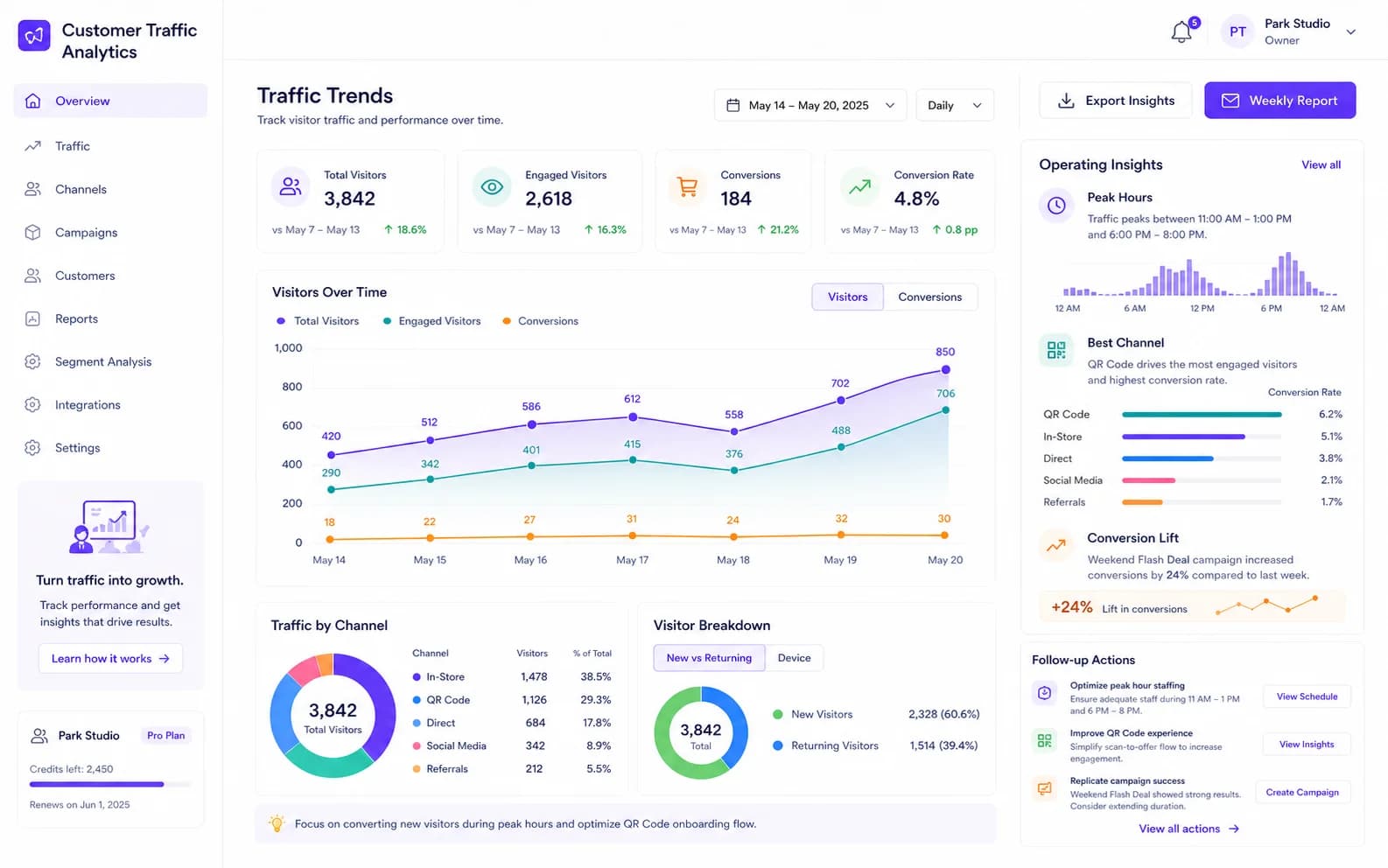Screen dimensions: 1388x868
Task: Click the +24% lift sparkline chart
Action: pyautogui.click(x=1266, y=605)
